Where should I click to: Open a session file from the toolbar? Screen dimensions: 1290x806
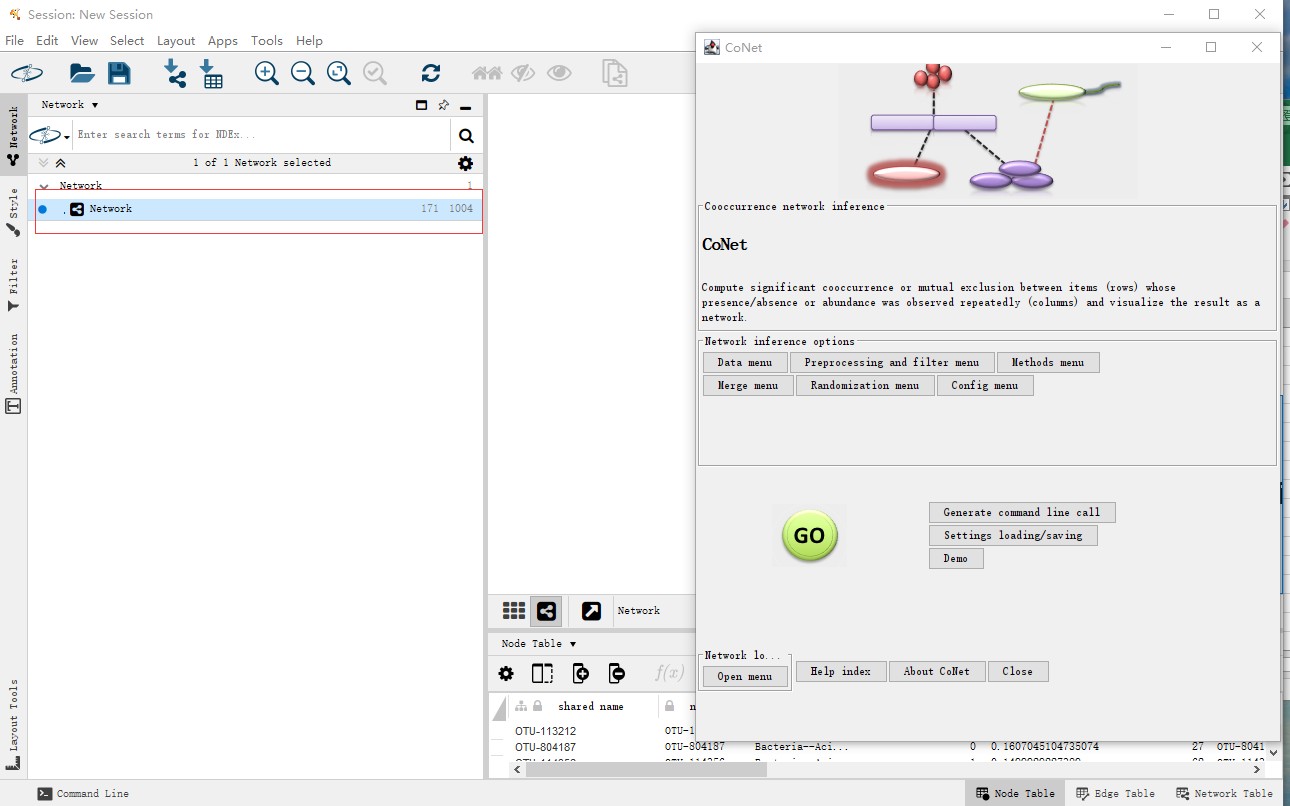(81, 73)
